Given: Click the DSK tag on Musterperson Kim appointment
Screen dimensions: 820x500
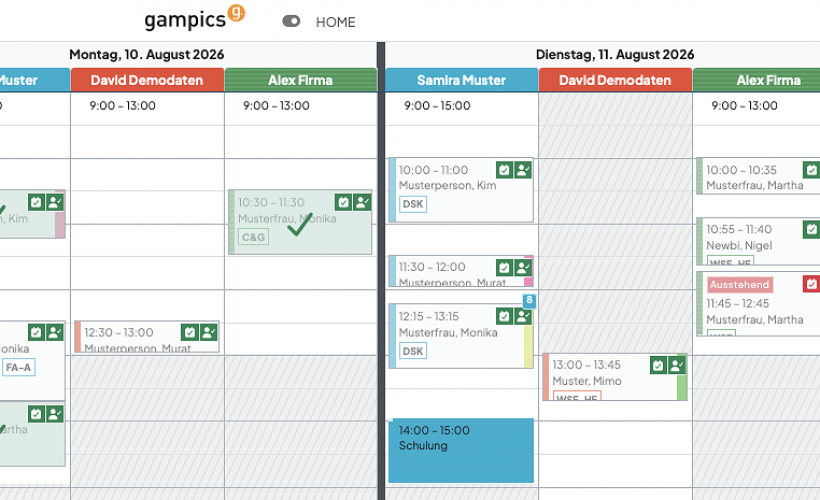Looking at the screenshot, I should (x=413, y=204).
